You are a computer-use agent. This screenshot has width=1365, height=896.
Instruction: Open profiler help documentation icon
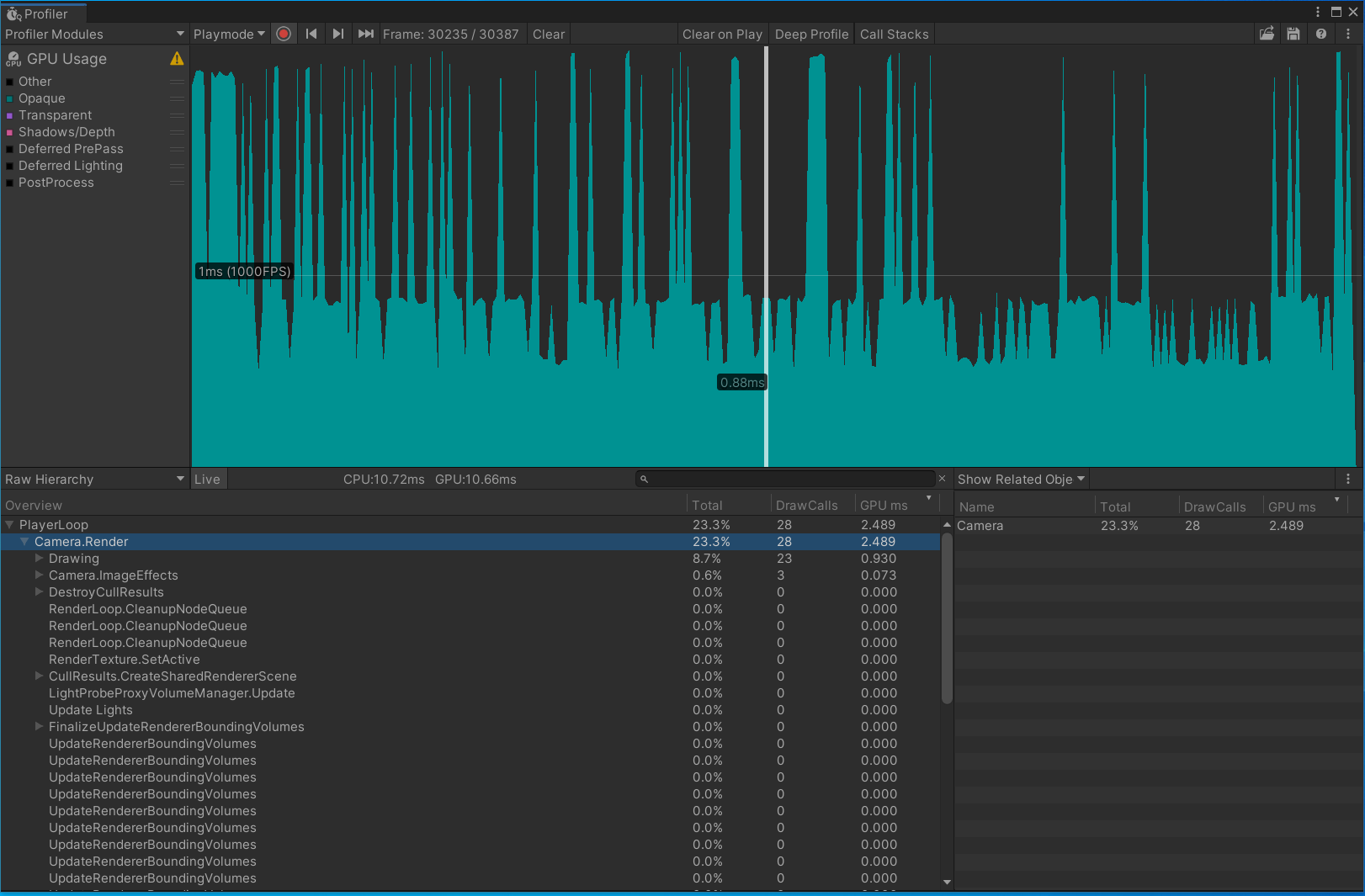[1321, 34]
